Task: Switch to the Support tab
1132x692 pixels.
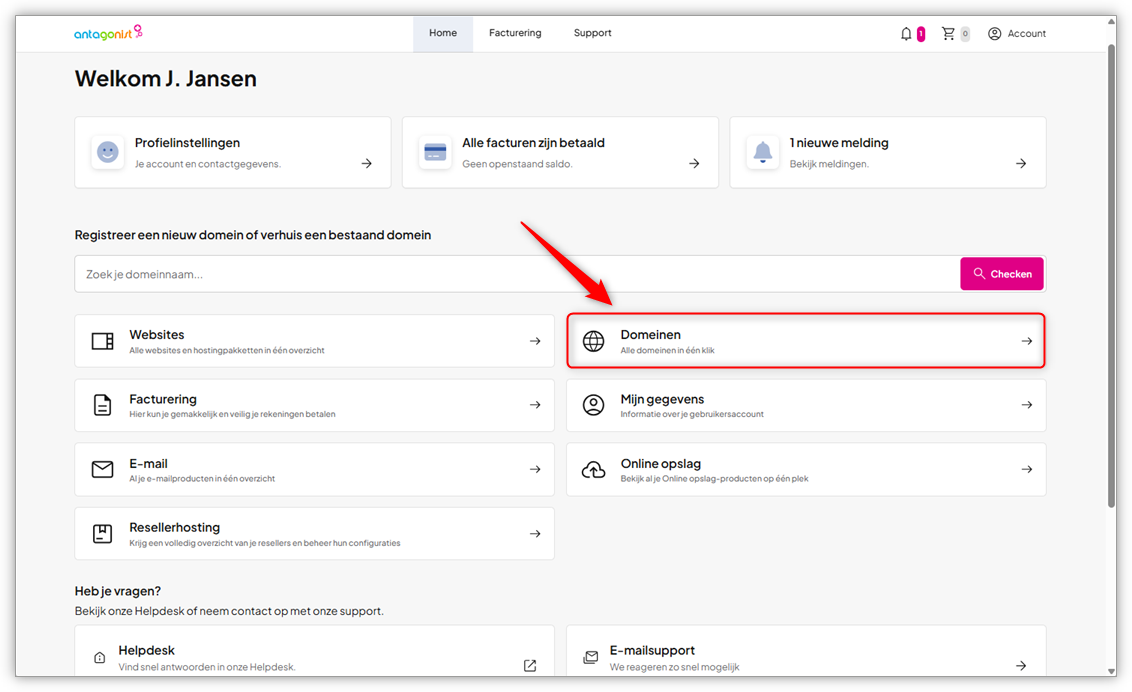Action: pyautogui.click(x=592, y=33)
